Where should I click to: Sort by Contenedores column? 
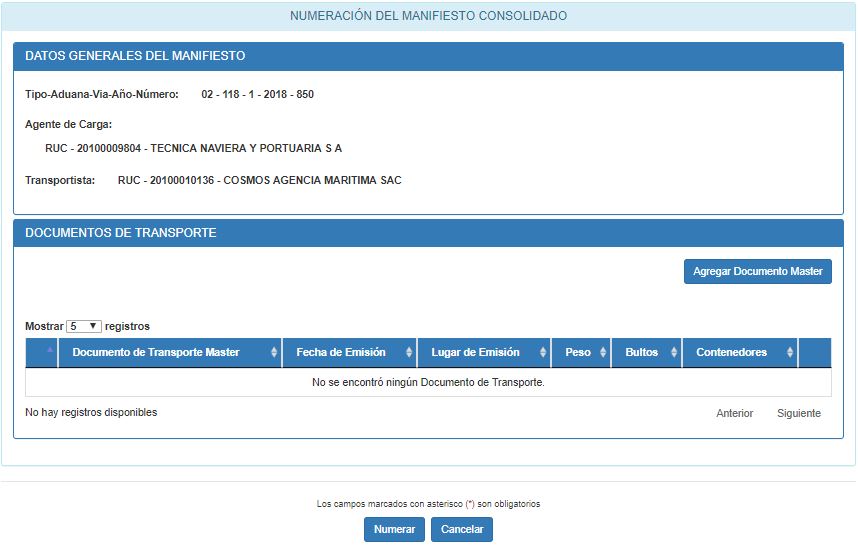point(740,353)
